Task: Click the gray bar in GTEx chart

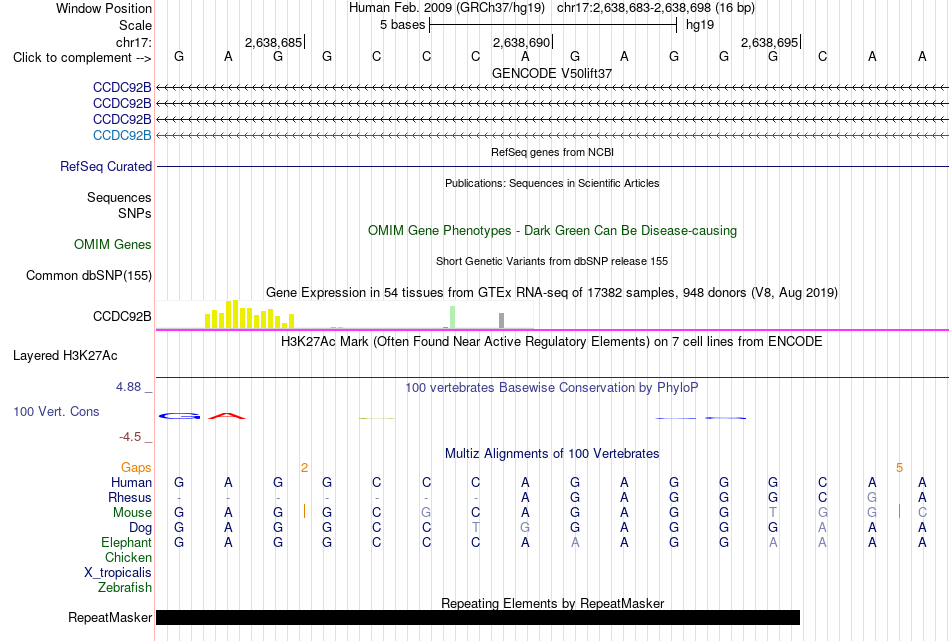Action: [501, 320]
